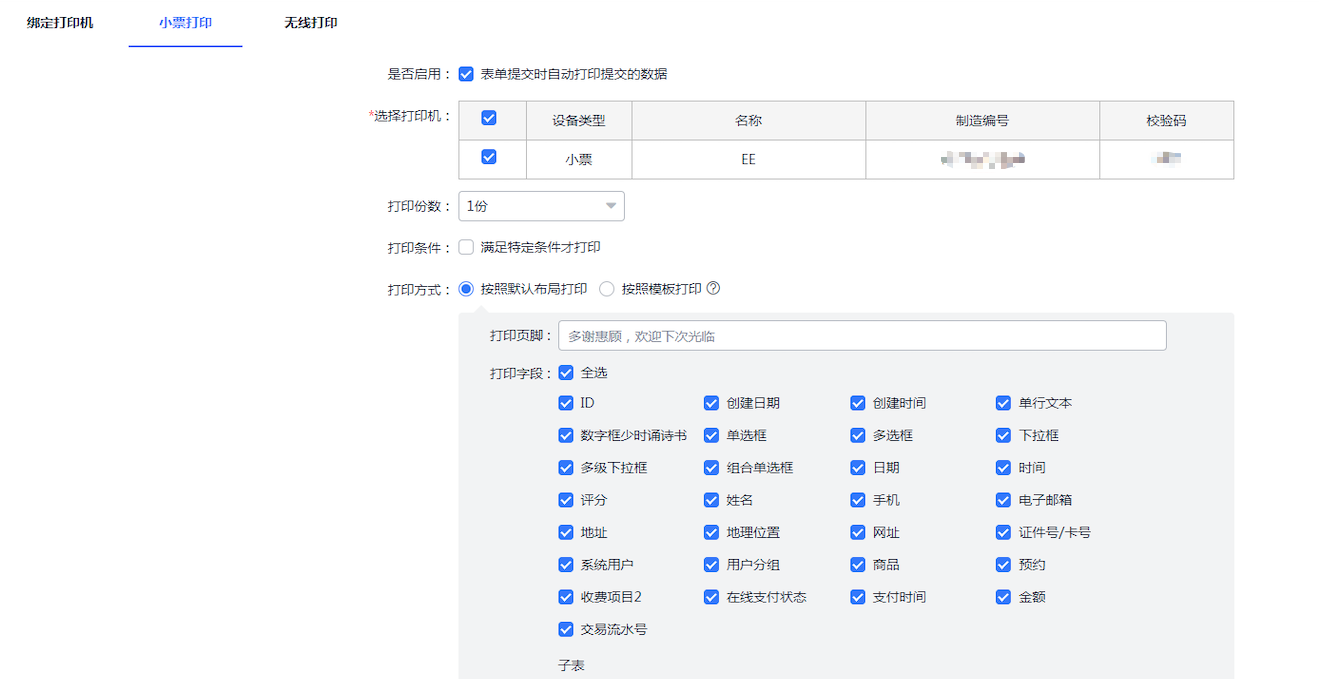Uncheck the 电子邮箱 field checkbox

tap(1004, 500)
